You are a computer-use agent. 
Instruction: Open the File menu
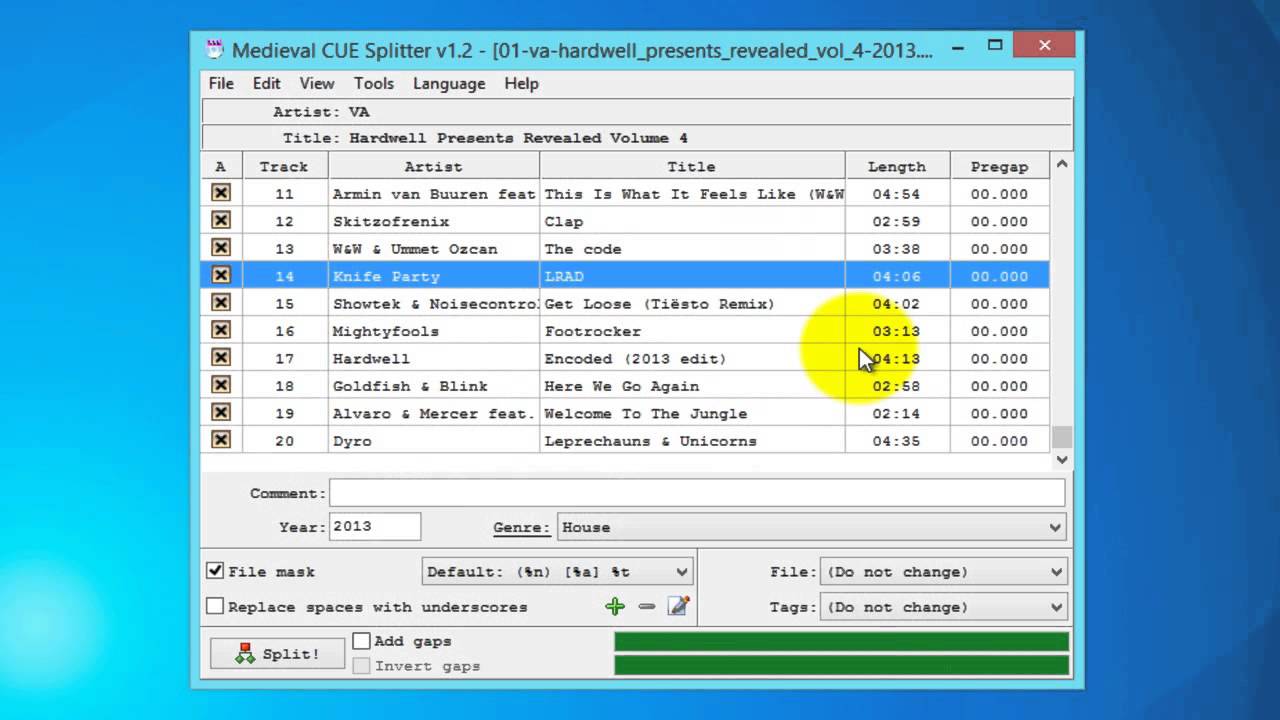point(221,83)
